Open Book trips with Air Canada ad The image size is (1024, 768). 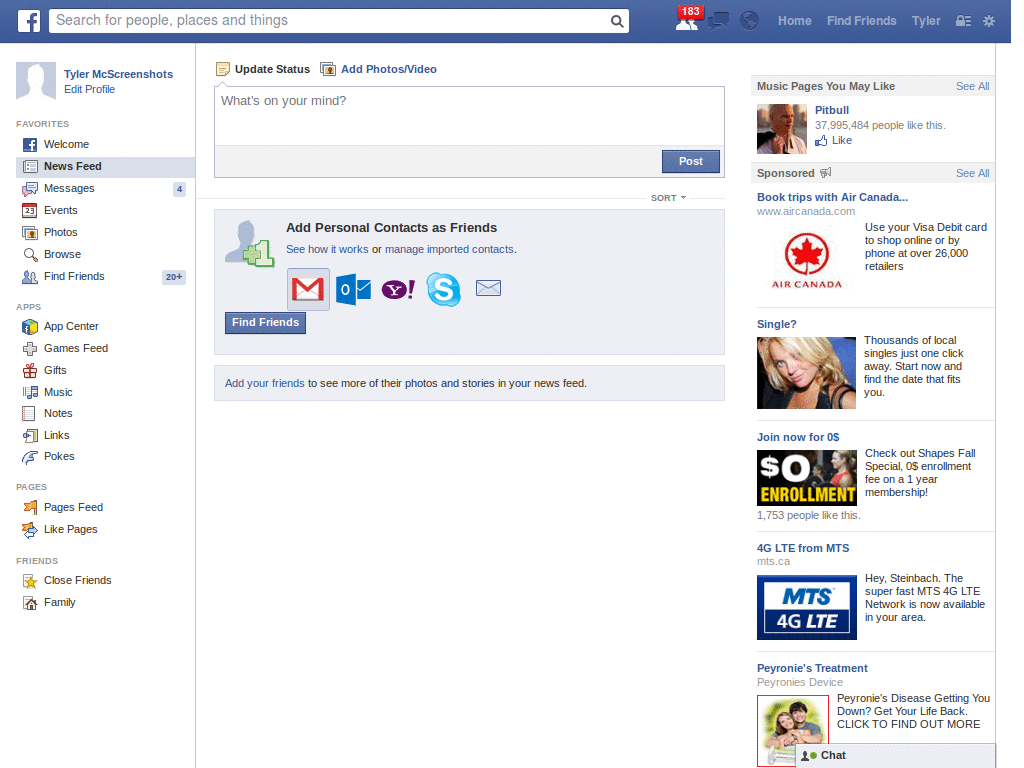pos(832,197)
